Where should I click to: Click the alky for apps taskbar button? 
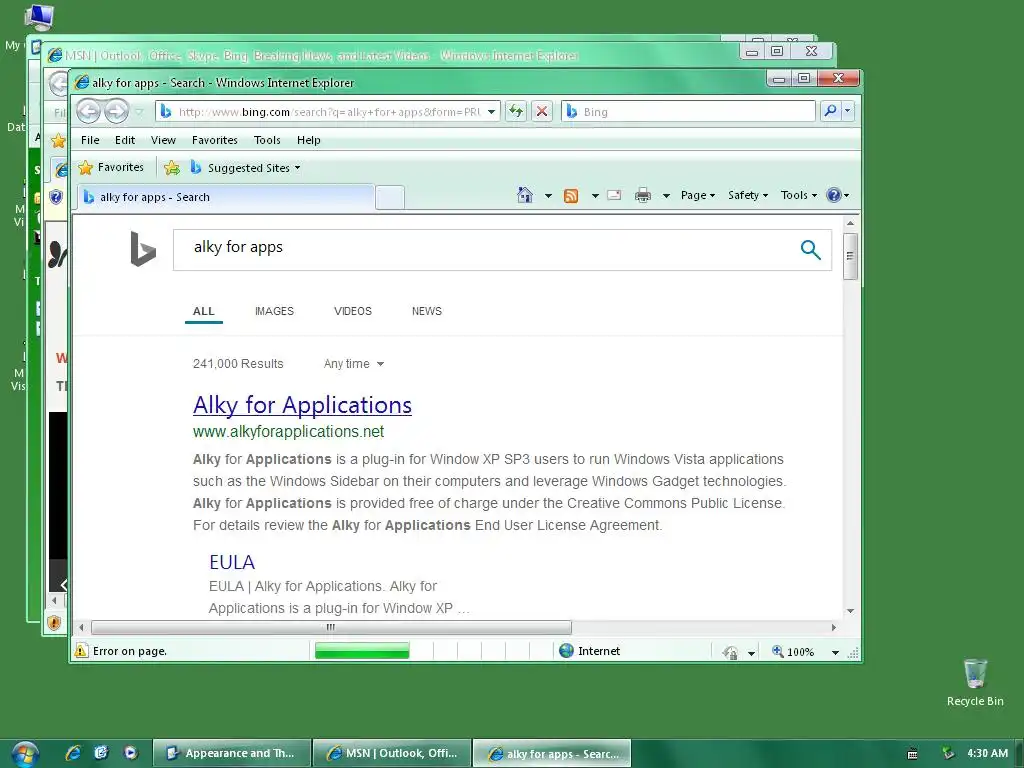[x=552, y=753]
